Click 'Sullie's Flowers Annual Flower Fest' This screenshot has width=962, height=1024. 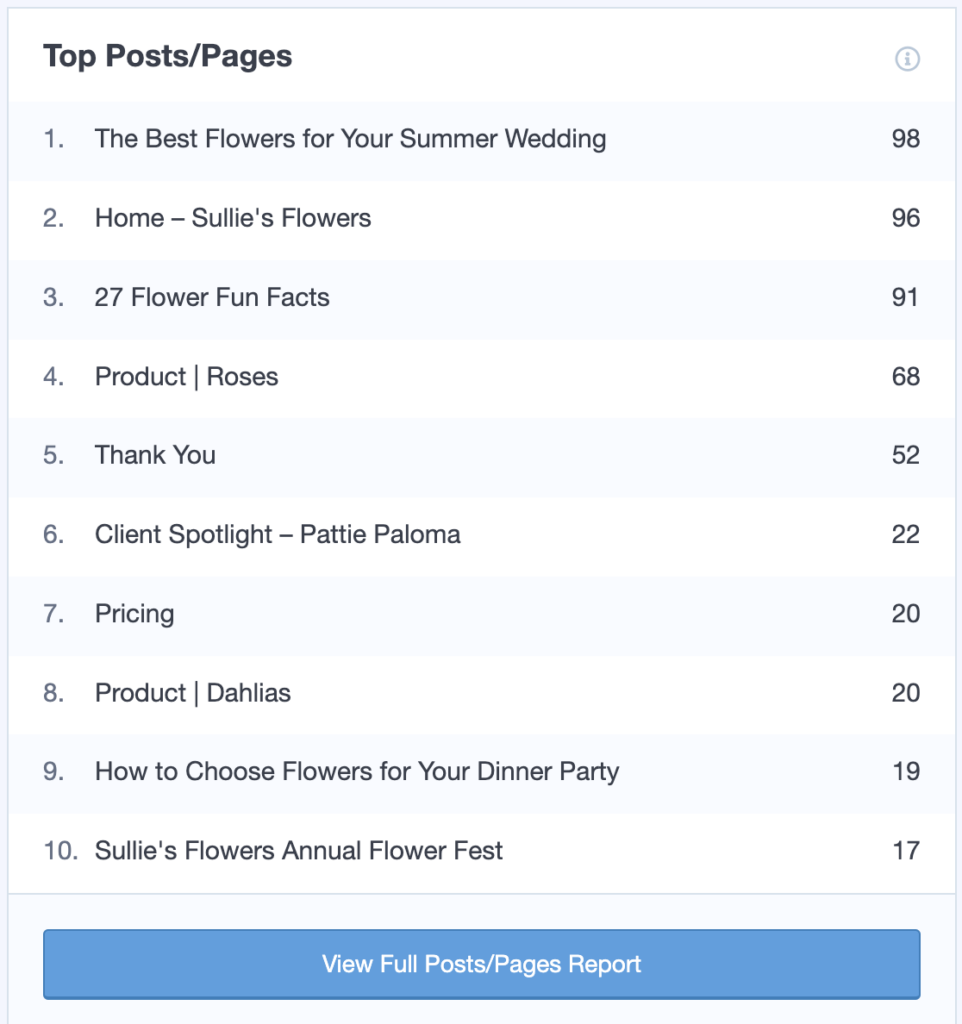(x=298, y=850)
